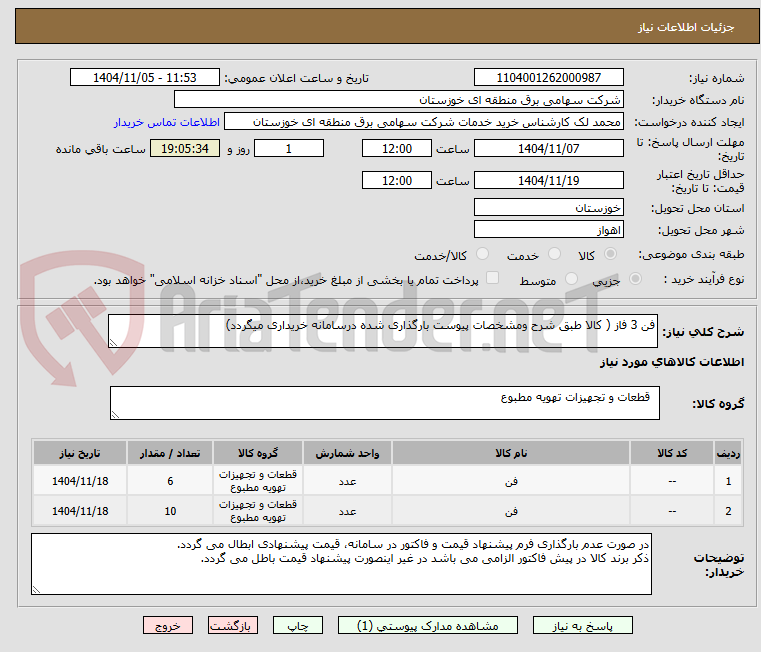Click the price validity date 1404/11/19

point(548,180)
